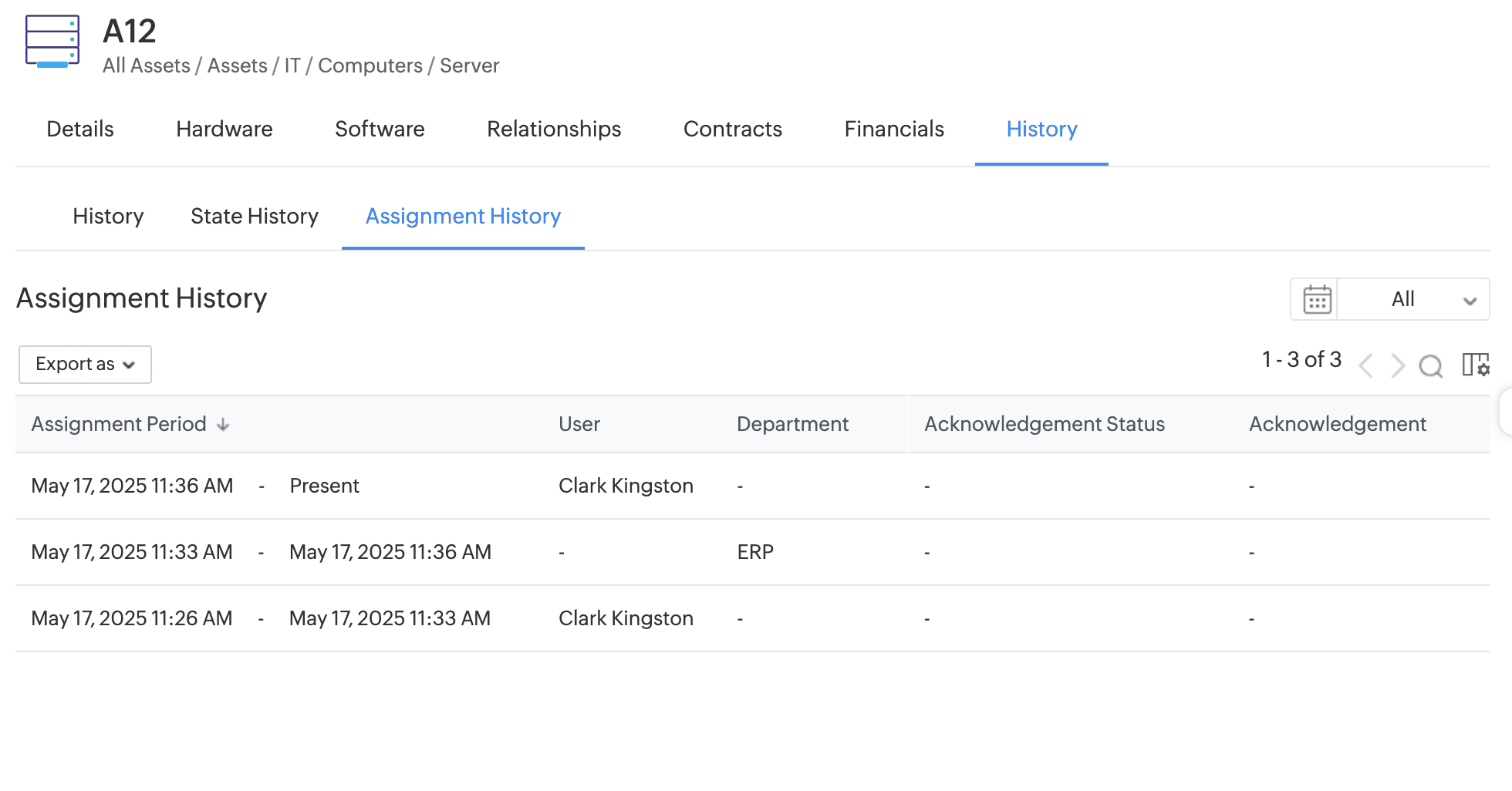Click Clark Kingston in the Present row
Image resolution: width=1512 pixels, height=791 pixels.
point(626,486)
